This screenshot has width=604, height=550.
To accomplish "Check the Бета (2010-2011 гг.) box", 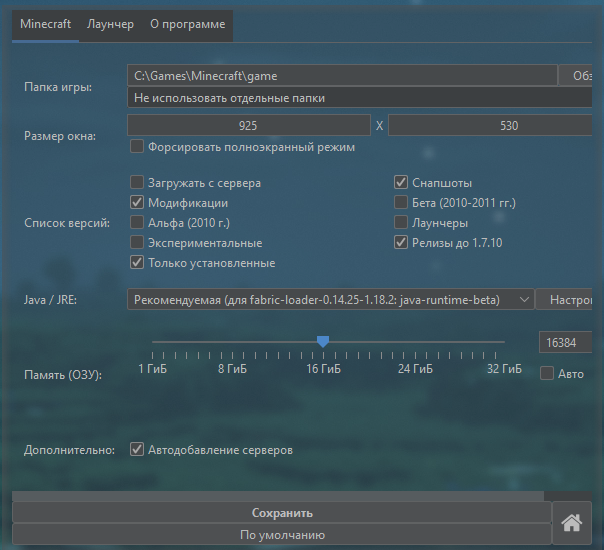I will [401, 203].
